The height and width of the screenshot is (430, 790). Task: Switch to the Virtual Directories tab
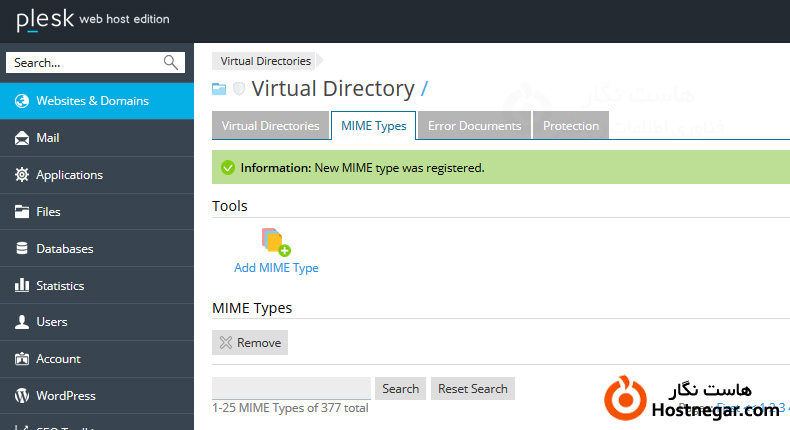(270, 126)
